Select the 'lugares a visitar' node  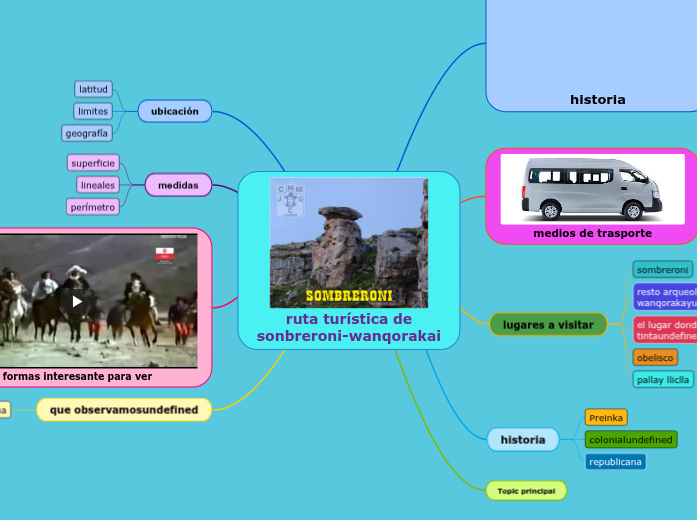point(548,324)
